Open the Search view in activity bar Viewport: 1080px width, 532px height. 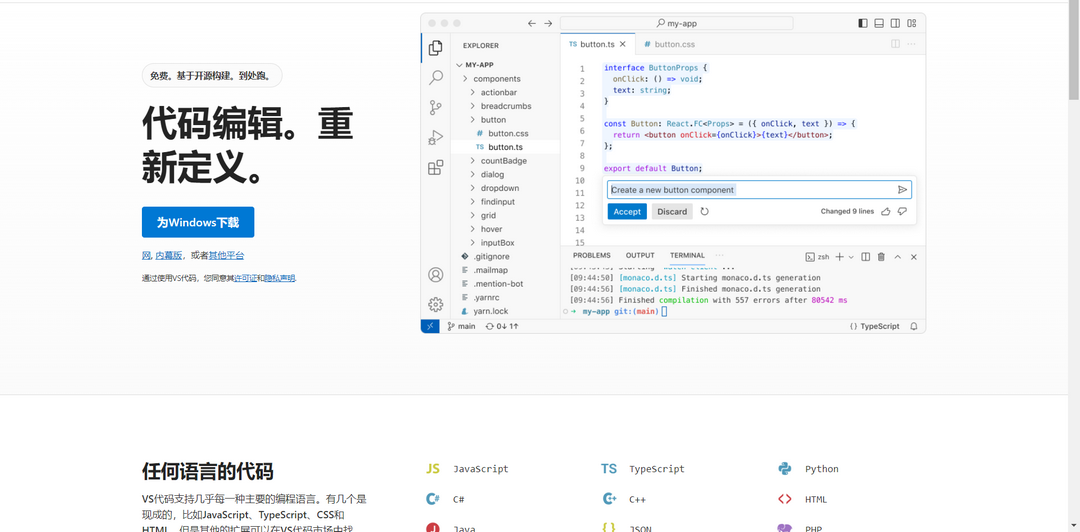436,77
